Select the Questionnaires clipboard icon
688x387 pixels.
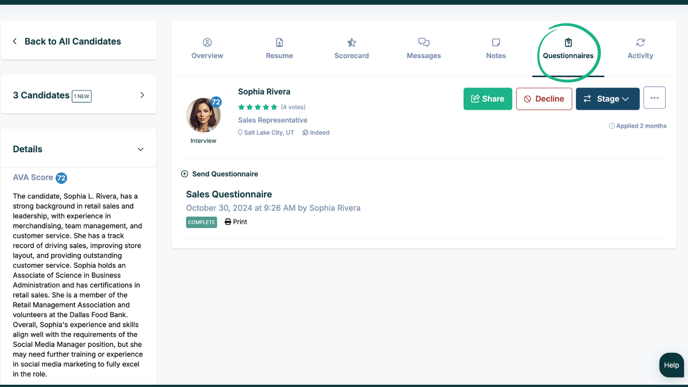coord(568,43)
